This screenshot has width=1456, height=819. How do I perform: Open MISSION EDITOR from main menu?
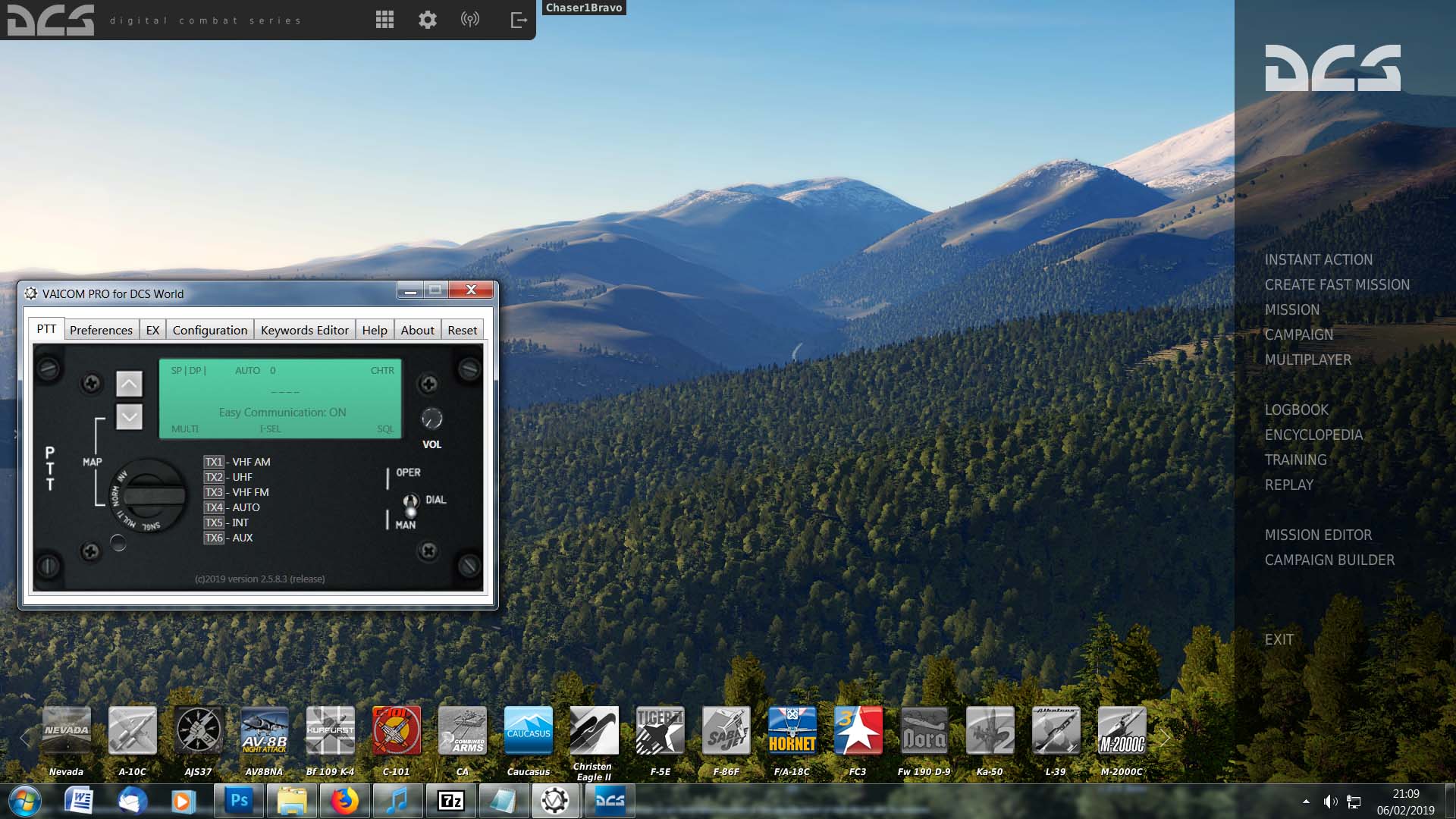(x=1318, y=535)
